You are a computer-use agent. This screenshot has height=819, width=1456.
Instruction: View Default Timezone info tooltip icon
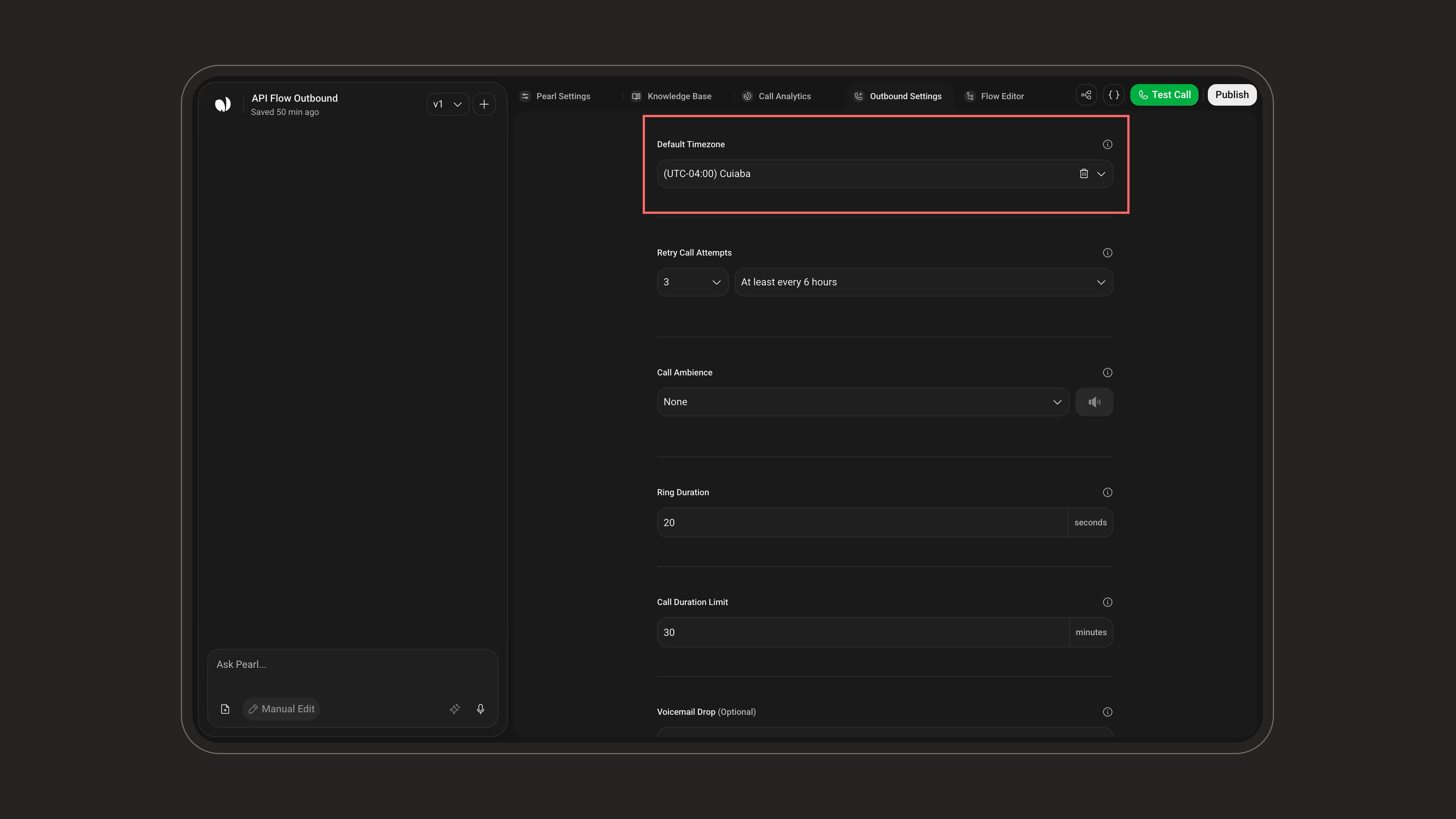point(1107,145)
